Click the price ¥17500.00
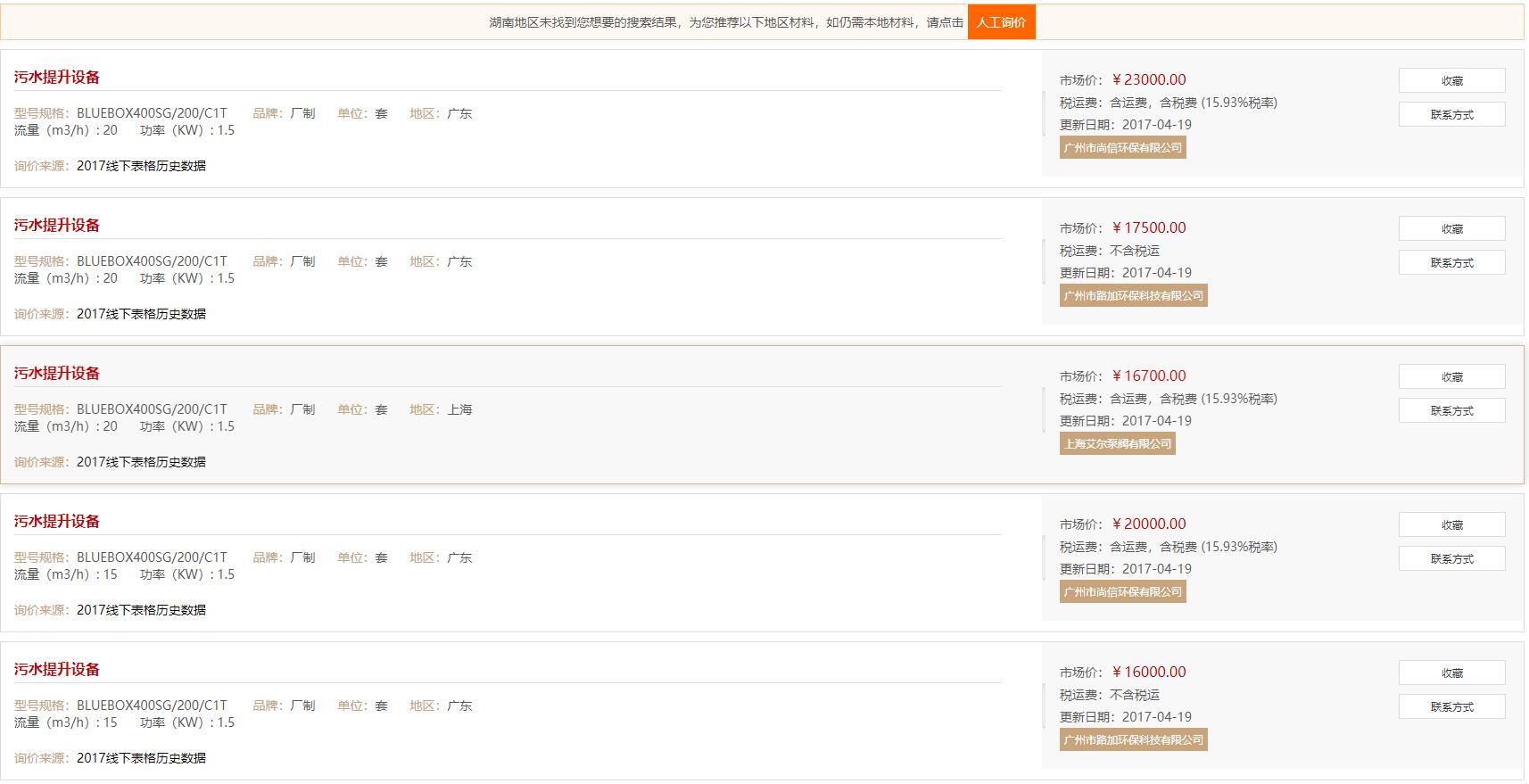 [x=1149, y=227]
